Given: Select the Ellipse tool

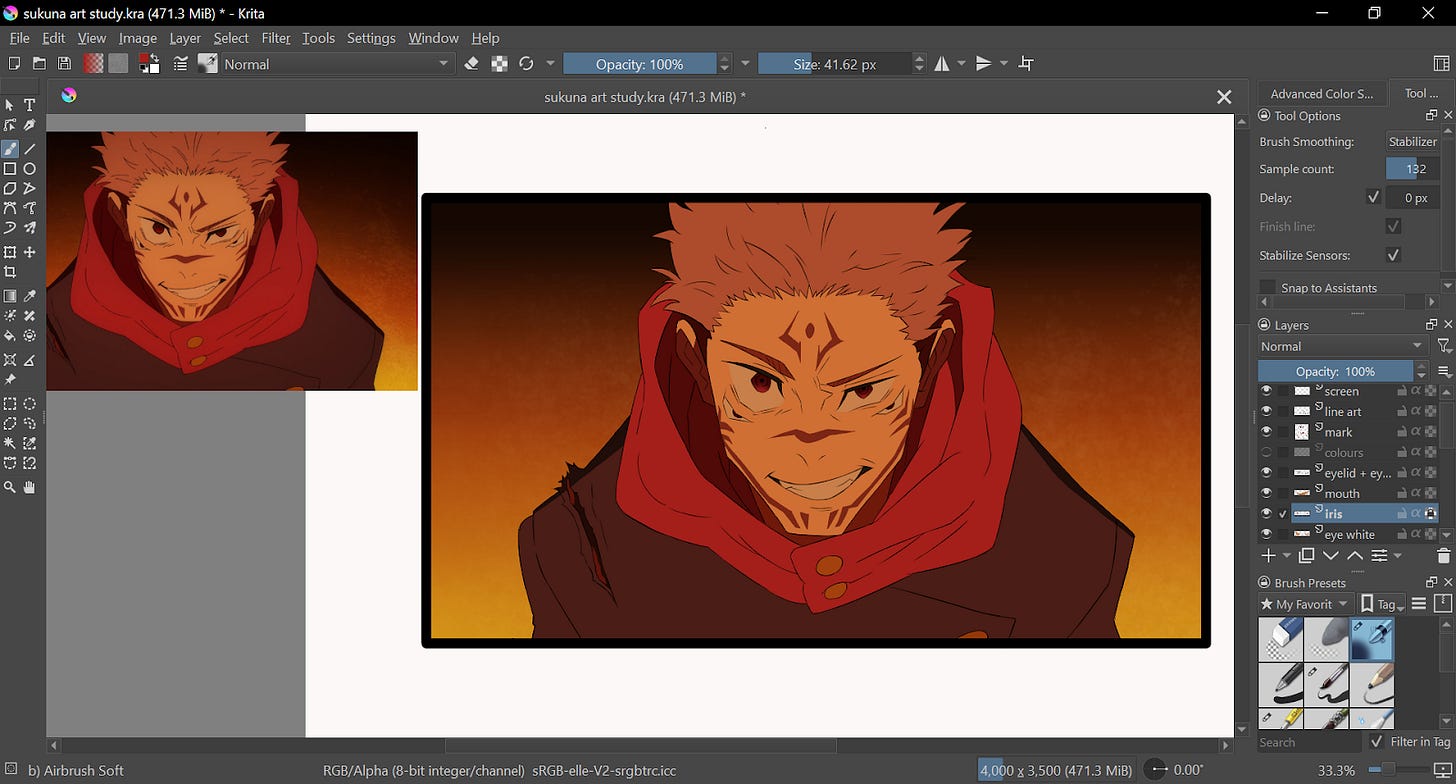Looking at the screenshot, I should click(x=30, y=169).
